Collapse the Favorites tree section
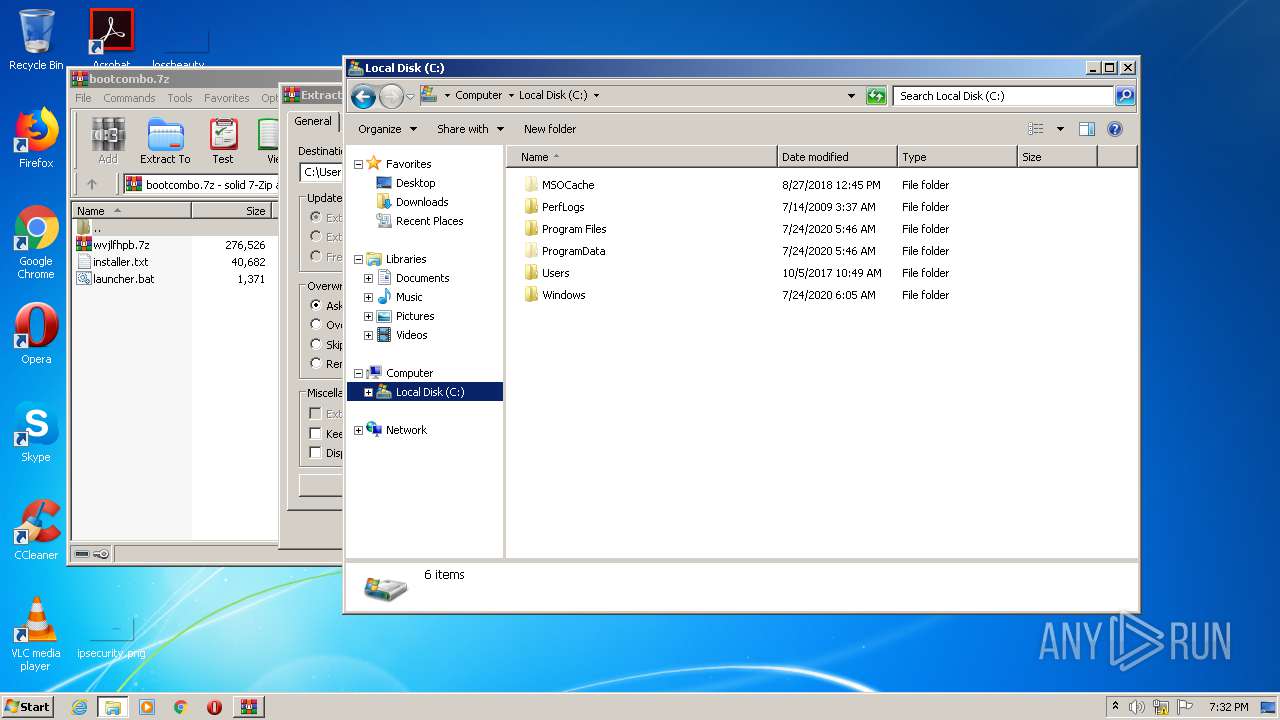 358,164
